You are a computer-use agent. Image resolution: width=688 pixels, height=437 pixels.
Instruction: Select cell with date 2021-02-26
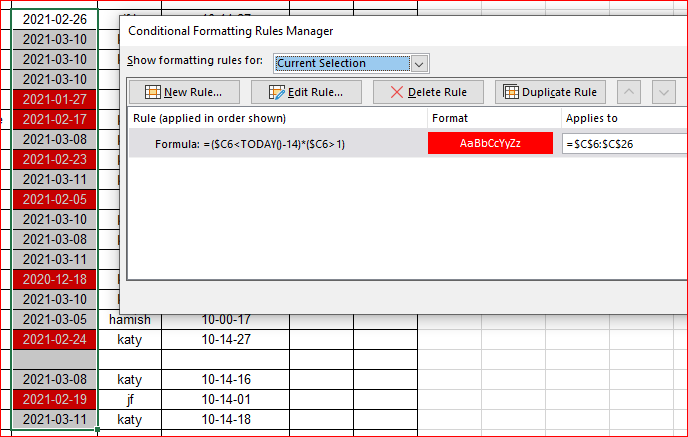click(55, 19)
